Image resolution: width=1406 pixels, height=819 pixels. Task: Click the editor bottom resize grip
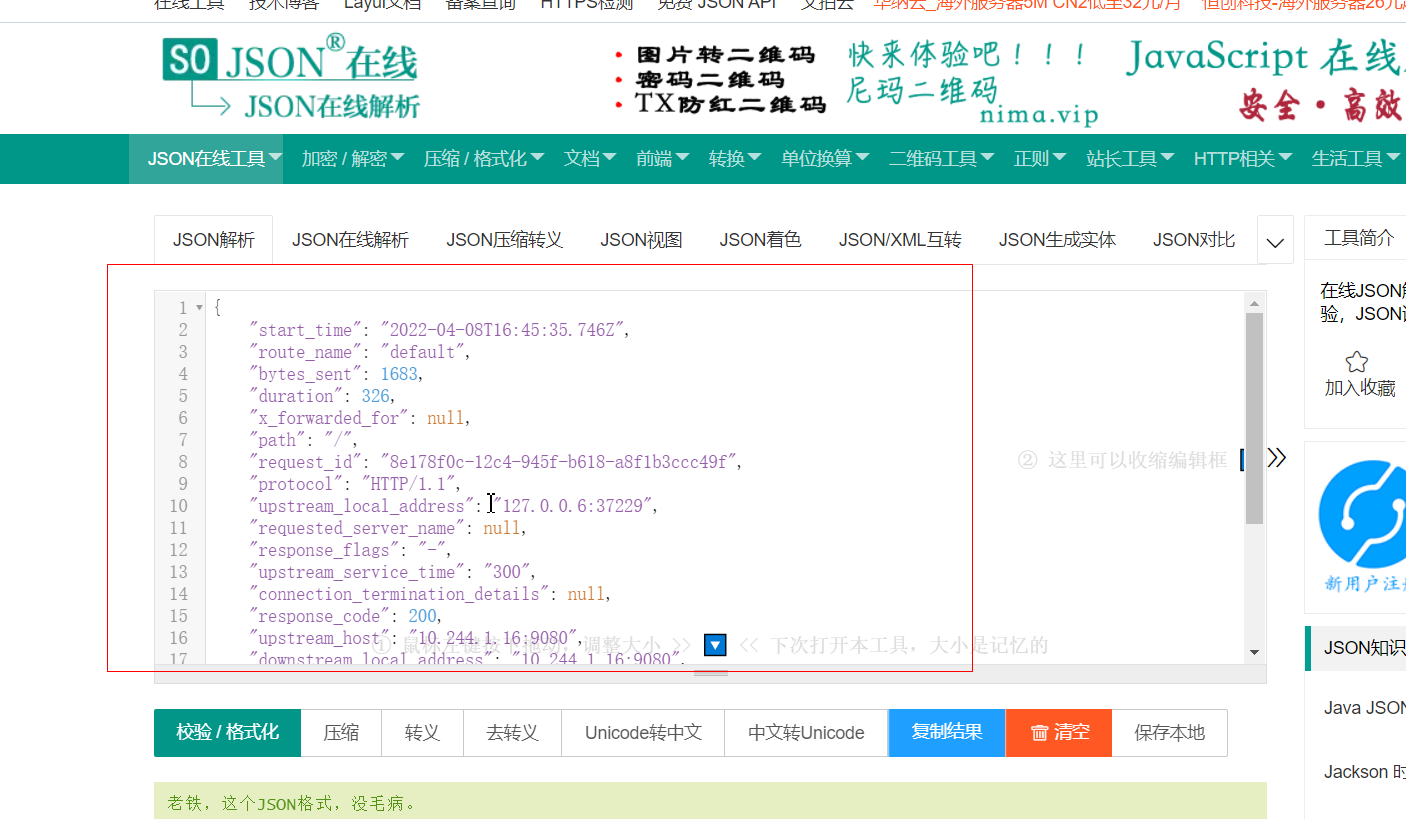[x=711, y=673]
